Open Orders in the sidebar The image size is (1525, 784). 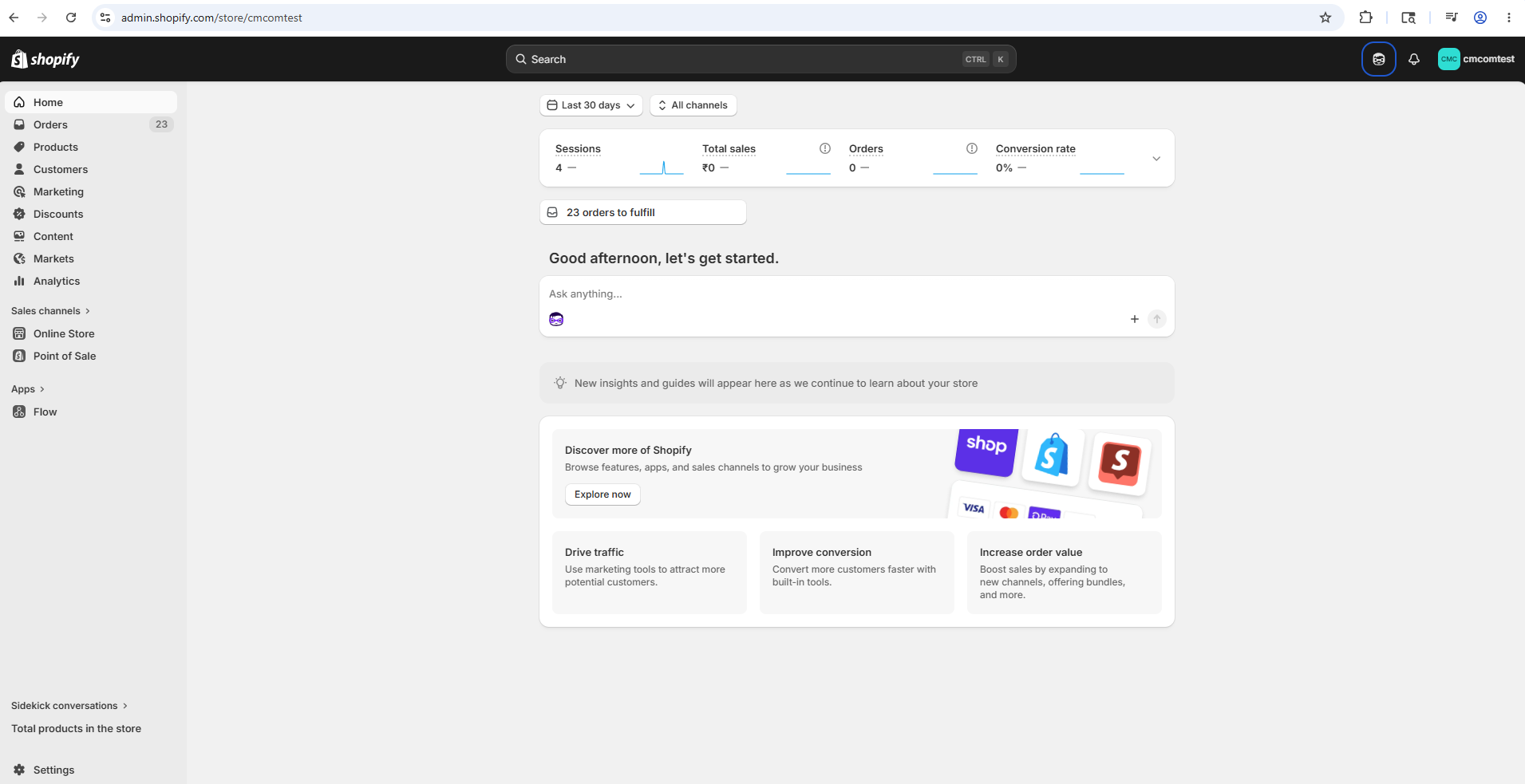pyautogui.click(x=91, y=124)
